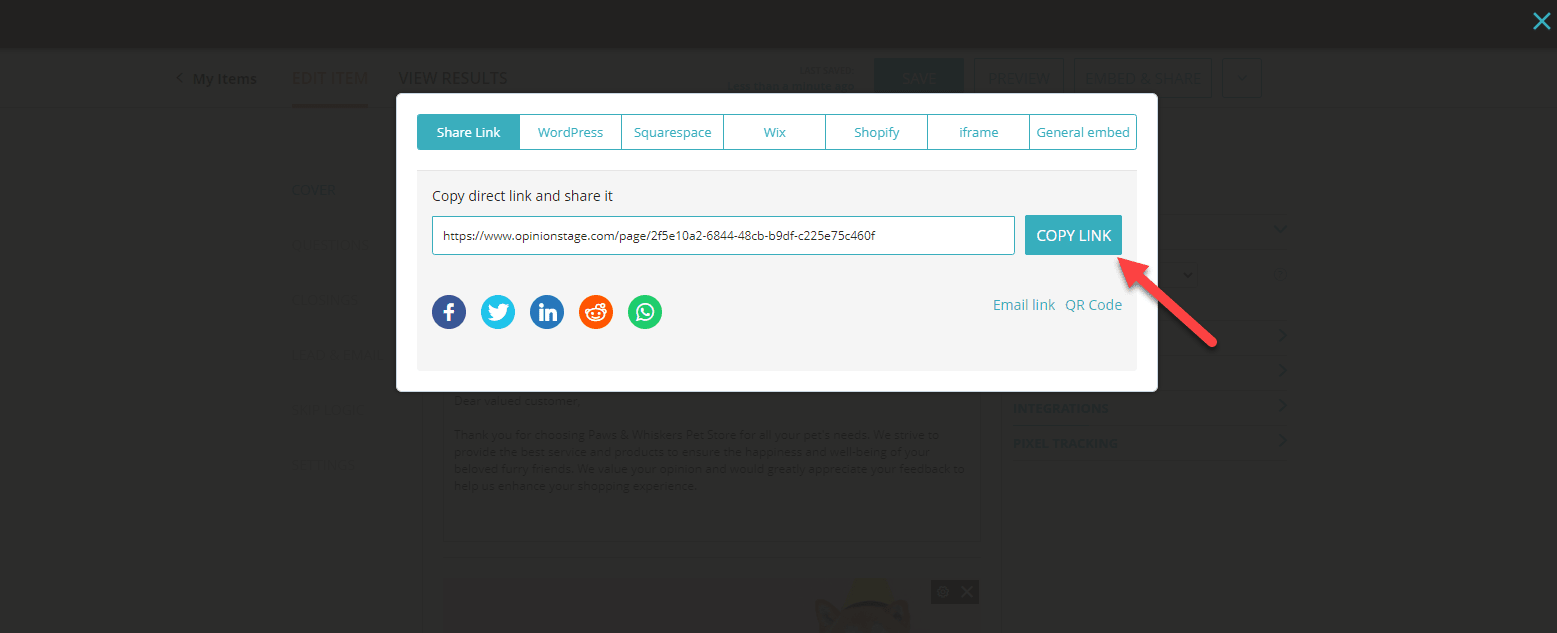
Task: Open the dropdown arrow next to EMBED & SHARE
Action: [1241, 77]
